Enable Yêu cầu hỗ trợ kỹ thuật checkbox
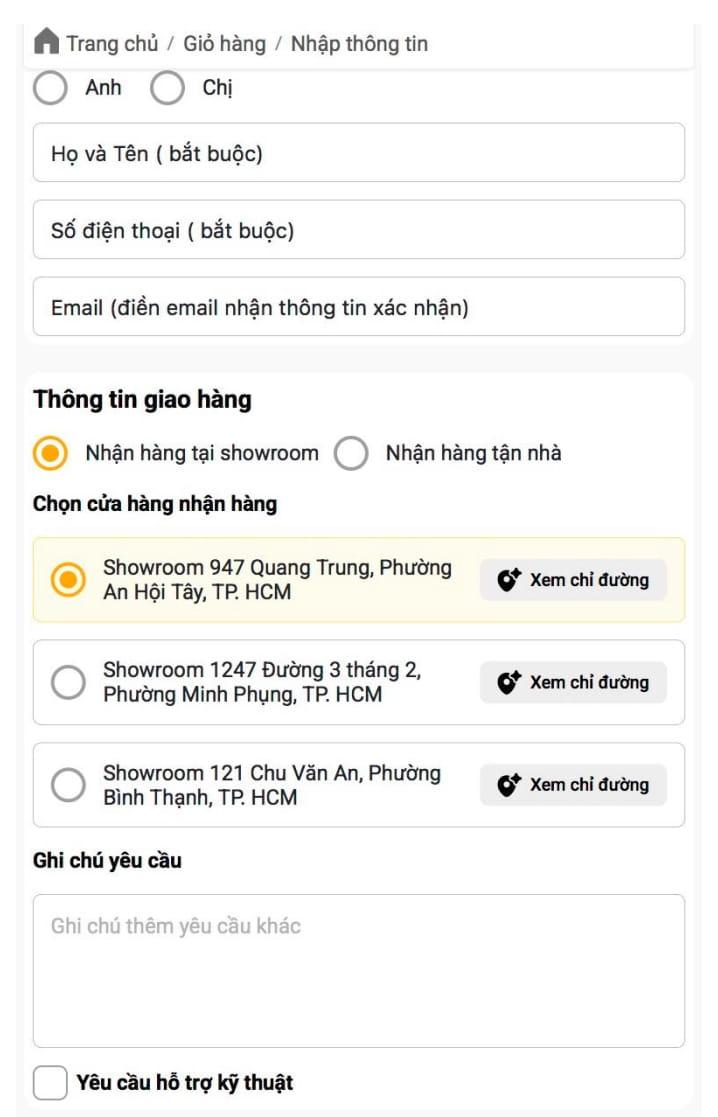Image resolution: width=718 pixels, height=1117 pixels. [49, 1082]
